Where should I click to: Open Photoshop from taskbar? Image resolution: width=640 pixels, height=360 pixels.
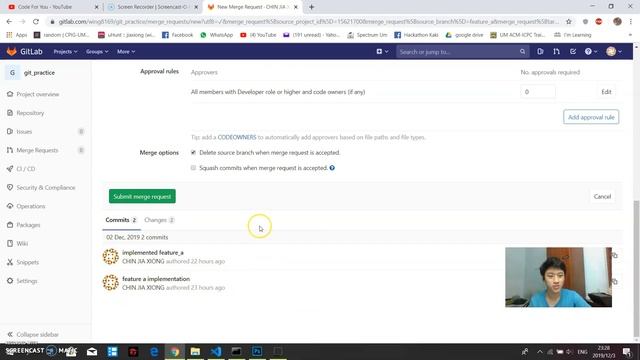[x=257, y=351]
